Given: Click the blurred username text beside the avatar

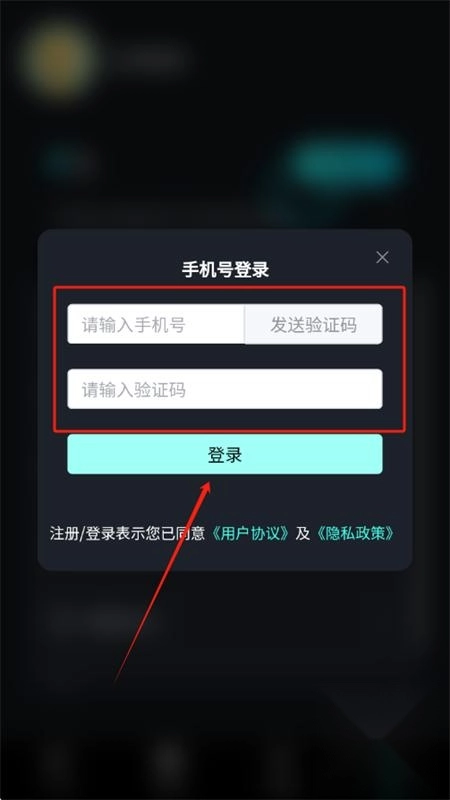Looking at the screenshot, I should tap(151, 58).
